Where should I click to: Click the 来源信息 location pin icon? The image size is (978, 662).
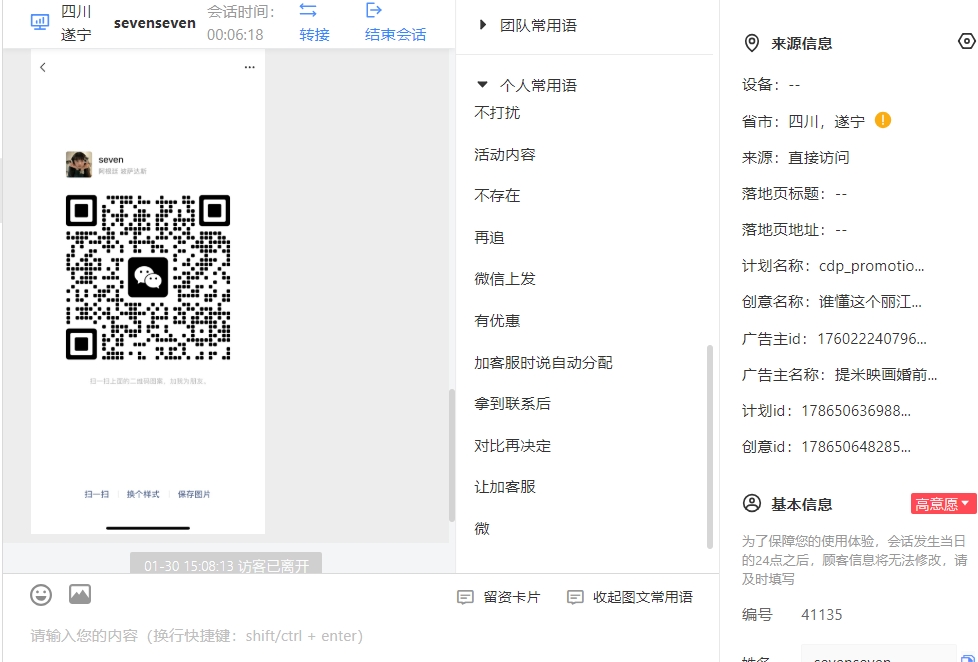(x=752, y=43)
